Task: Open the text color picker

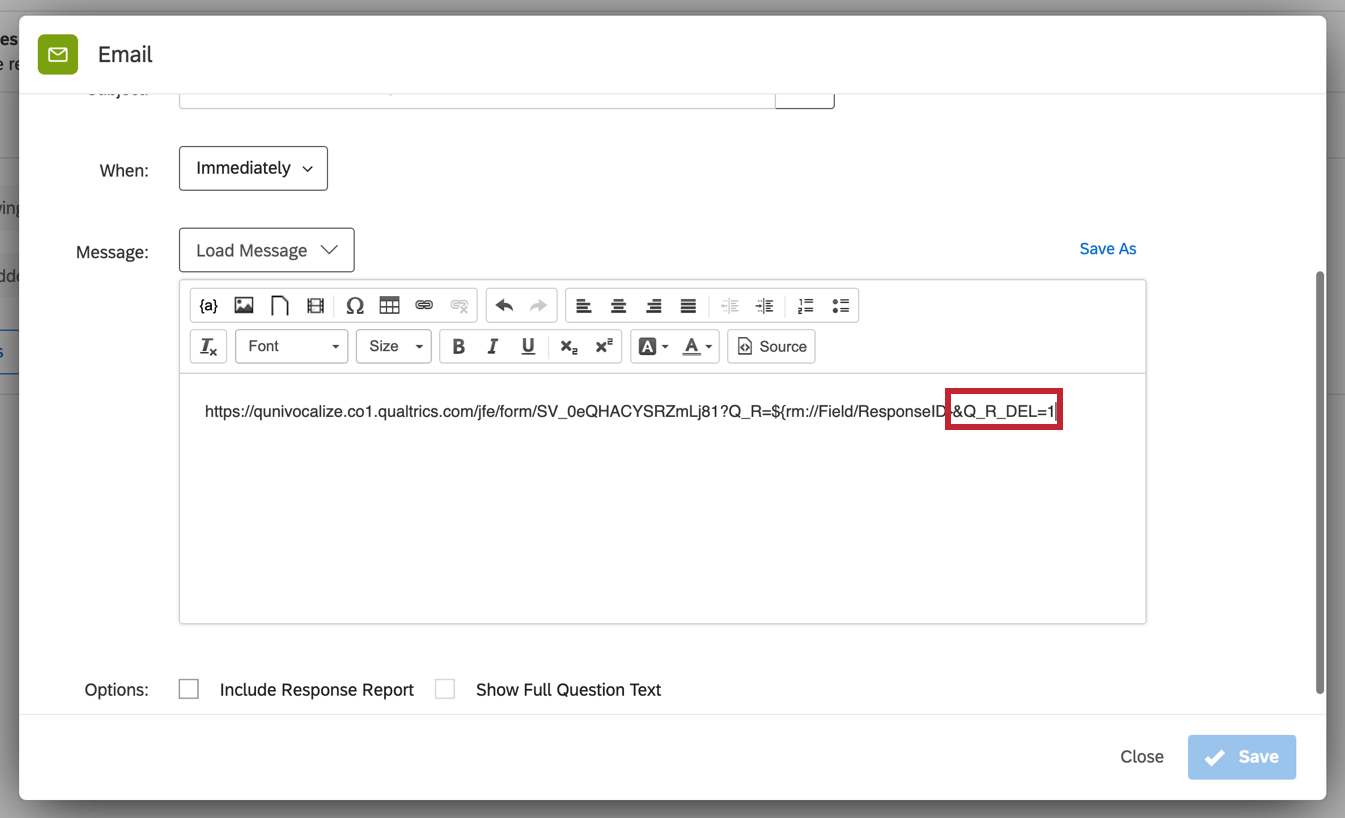Action: click(x=692, y=346)
